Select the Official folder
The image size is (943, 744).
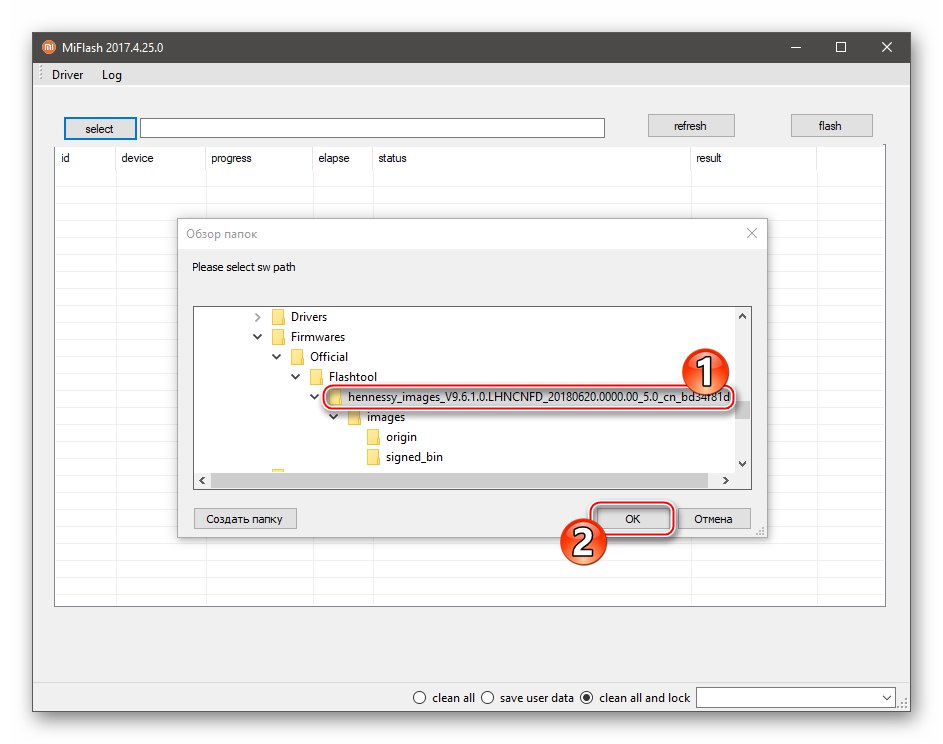tap(328, 357)
